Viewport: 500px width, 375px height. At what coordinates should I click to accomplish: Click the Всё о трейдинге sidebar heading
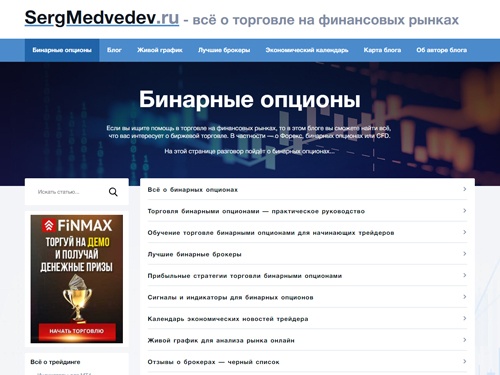coord(55,362)
